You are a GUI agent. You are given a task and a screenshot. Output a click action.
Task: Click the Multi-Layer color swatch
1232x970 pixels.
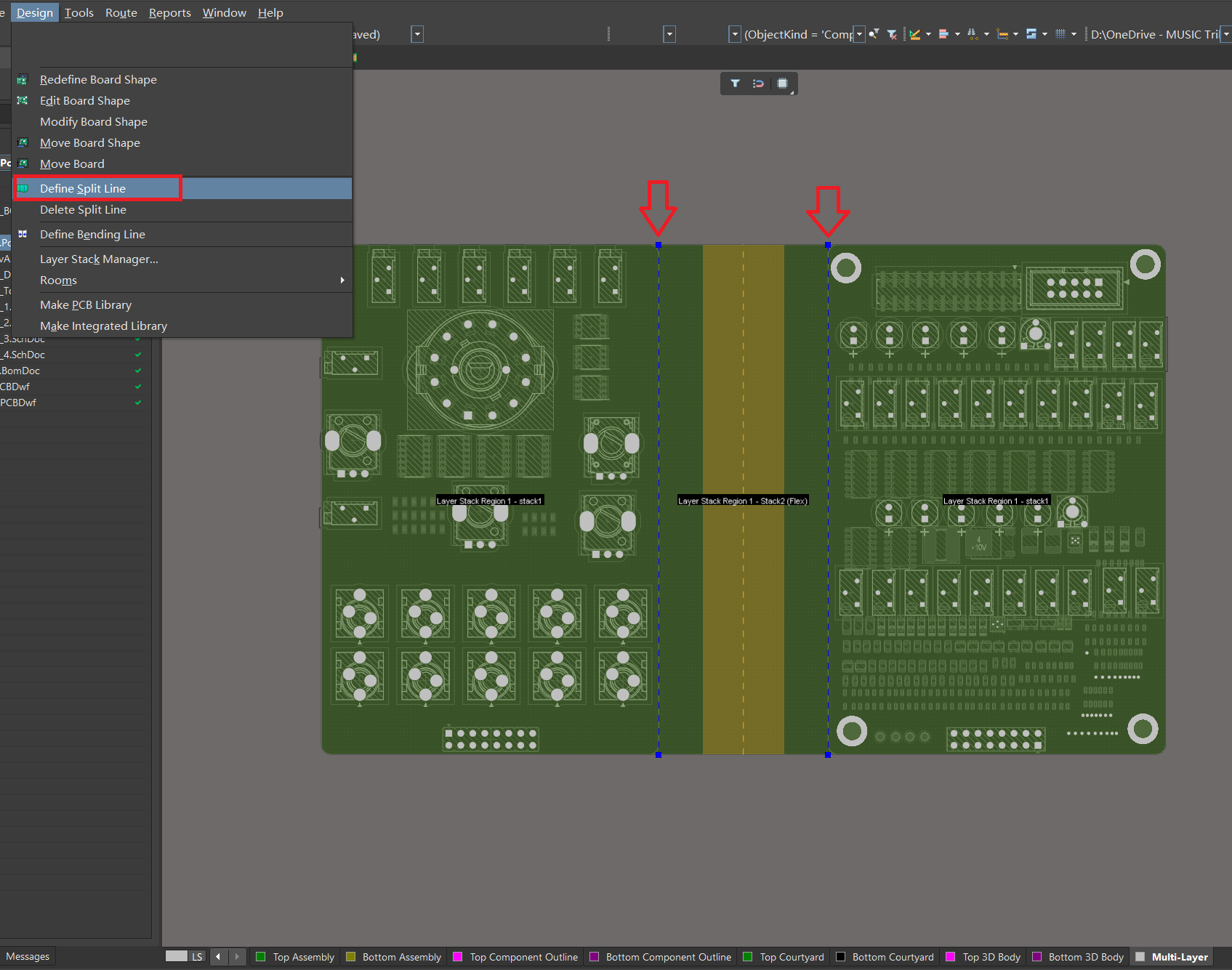(x=1138, y=957)
